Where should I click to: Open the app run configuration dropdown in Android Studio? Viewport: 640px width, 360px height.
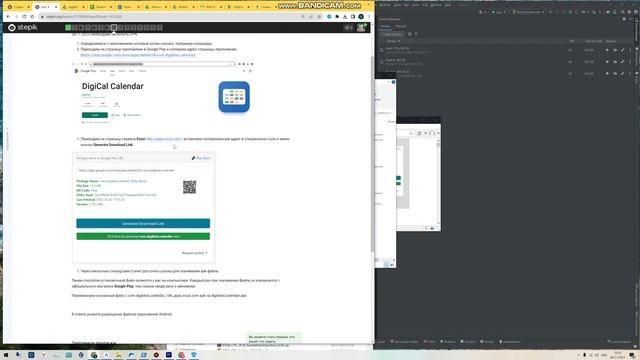499,12
